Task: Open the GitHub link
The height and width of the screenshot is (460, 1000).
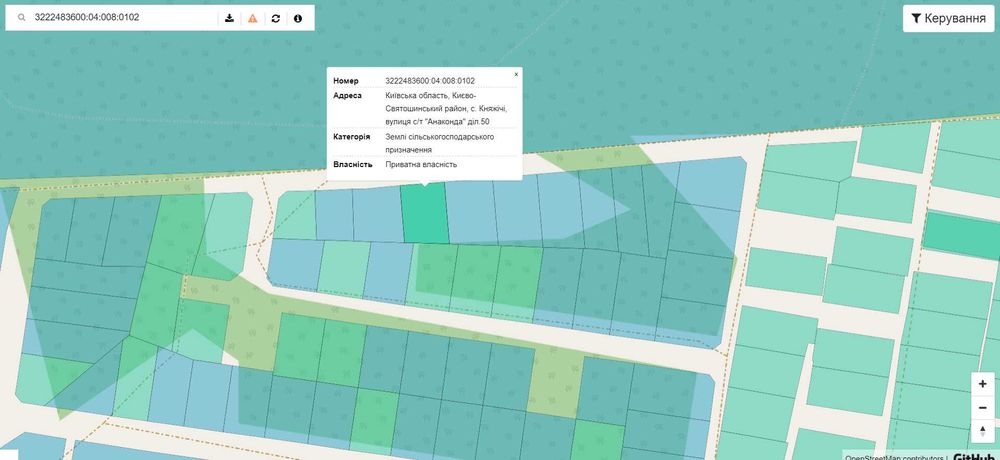Action: click(973, 456)
